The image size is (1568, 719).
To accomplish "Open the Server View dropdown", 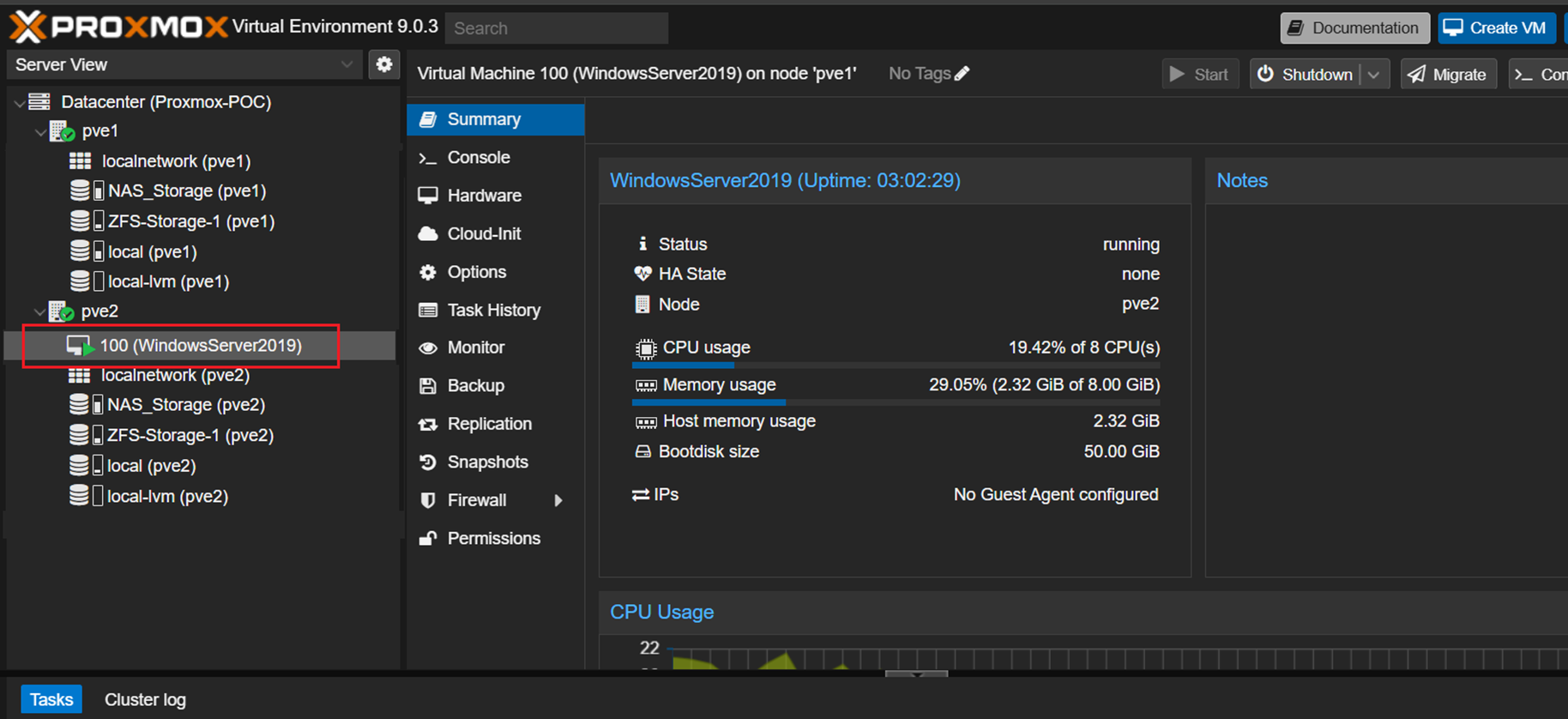I will pyautogui.click(x=184, y=64).
